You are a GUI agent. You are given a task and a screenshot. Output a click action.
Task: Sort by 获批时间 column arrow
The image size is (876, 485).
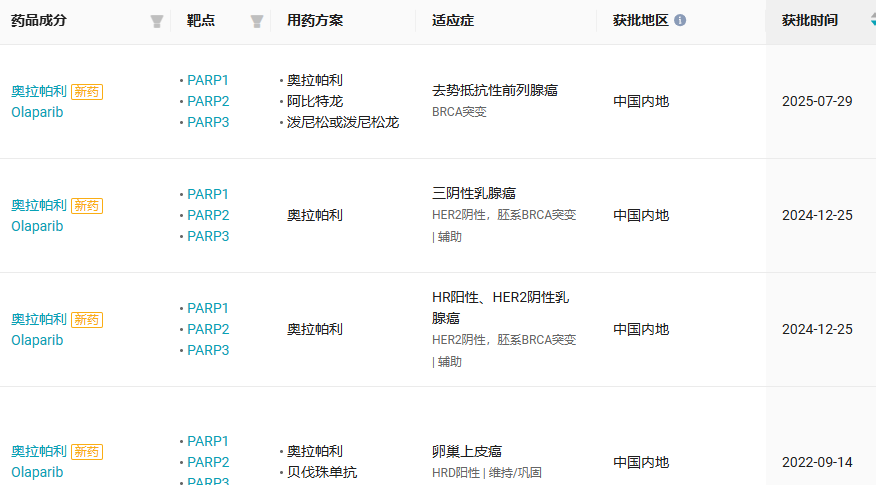coord(873,20)
